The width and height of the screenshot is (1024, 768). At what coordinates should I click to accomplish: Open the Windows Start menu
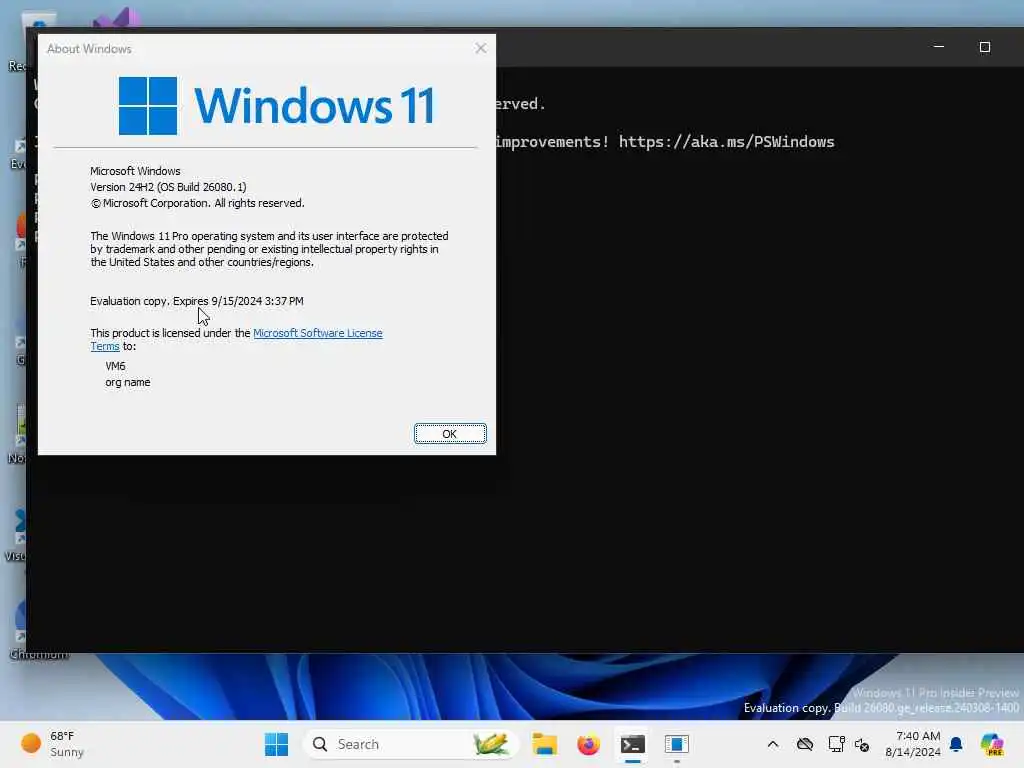tap(276, 744)
